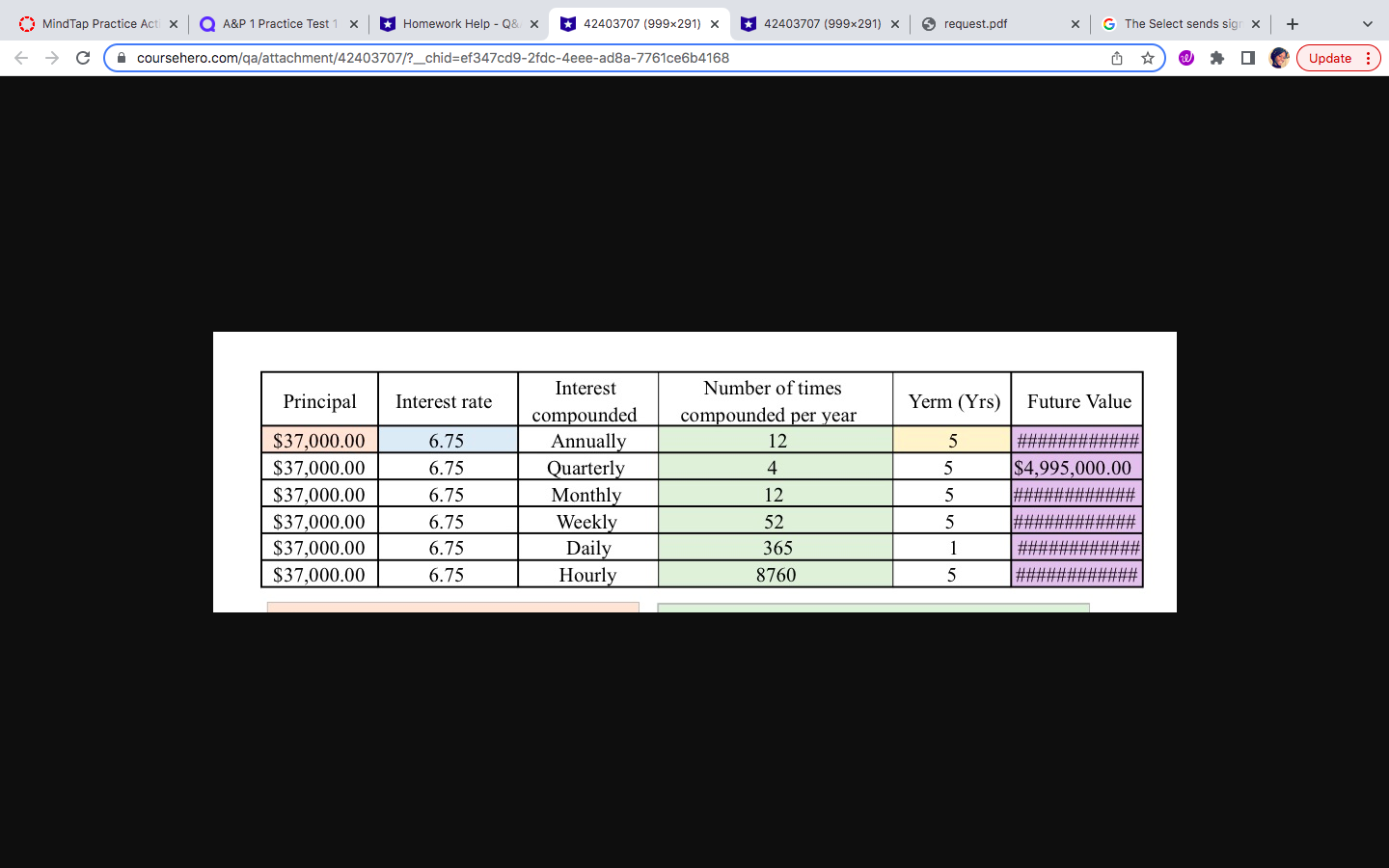Click the 'Annually' cell
The height and width of the screenshot is (868, 1389).
588,440
